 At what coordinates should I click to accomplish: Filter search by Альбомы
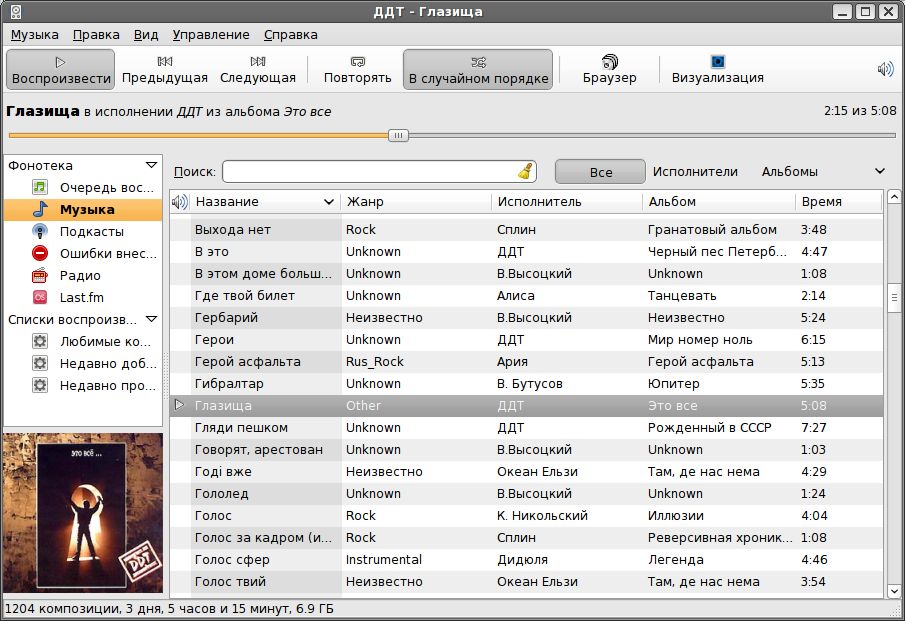coord(789,172)
